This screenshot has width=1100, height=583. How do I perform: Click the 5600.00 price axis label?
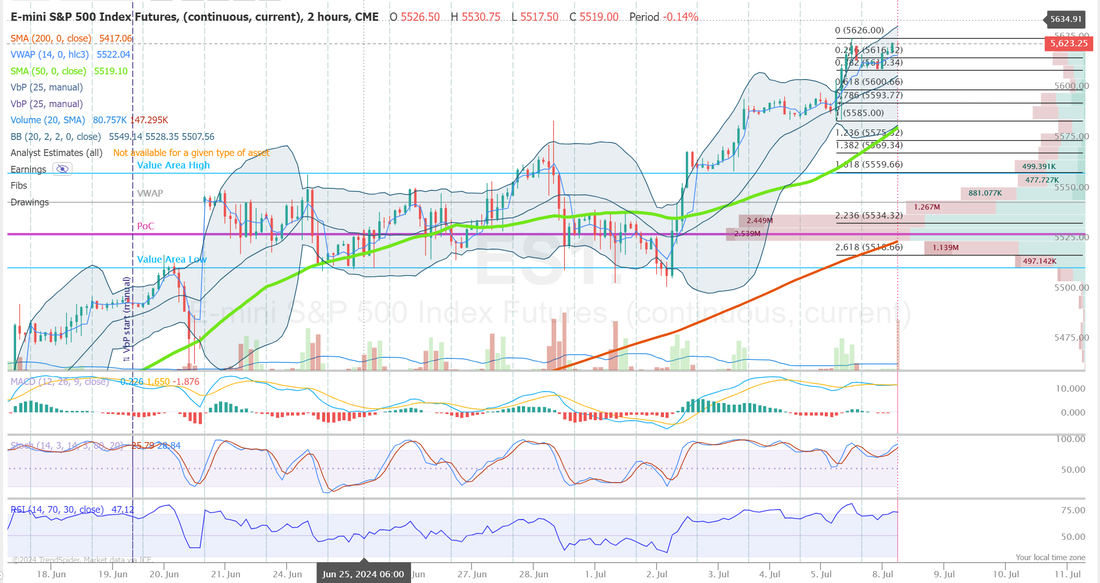[x=1072, y=86]
